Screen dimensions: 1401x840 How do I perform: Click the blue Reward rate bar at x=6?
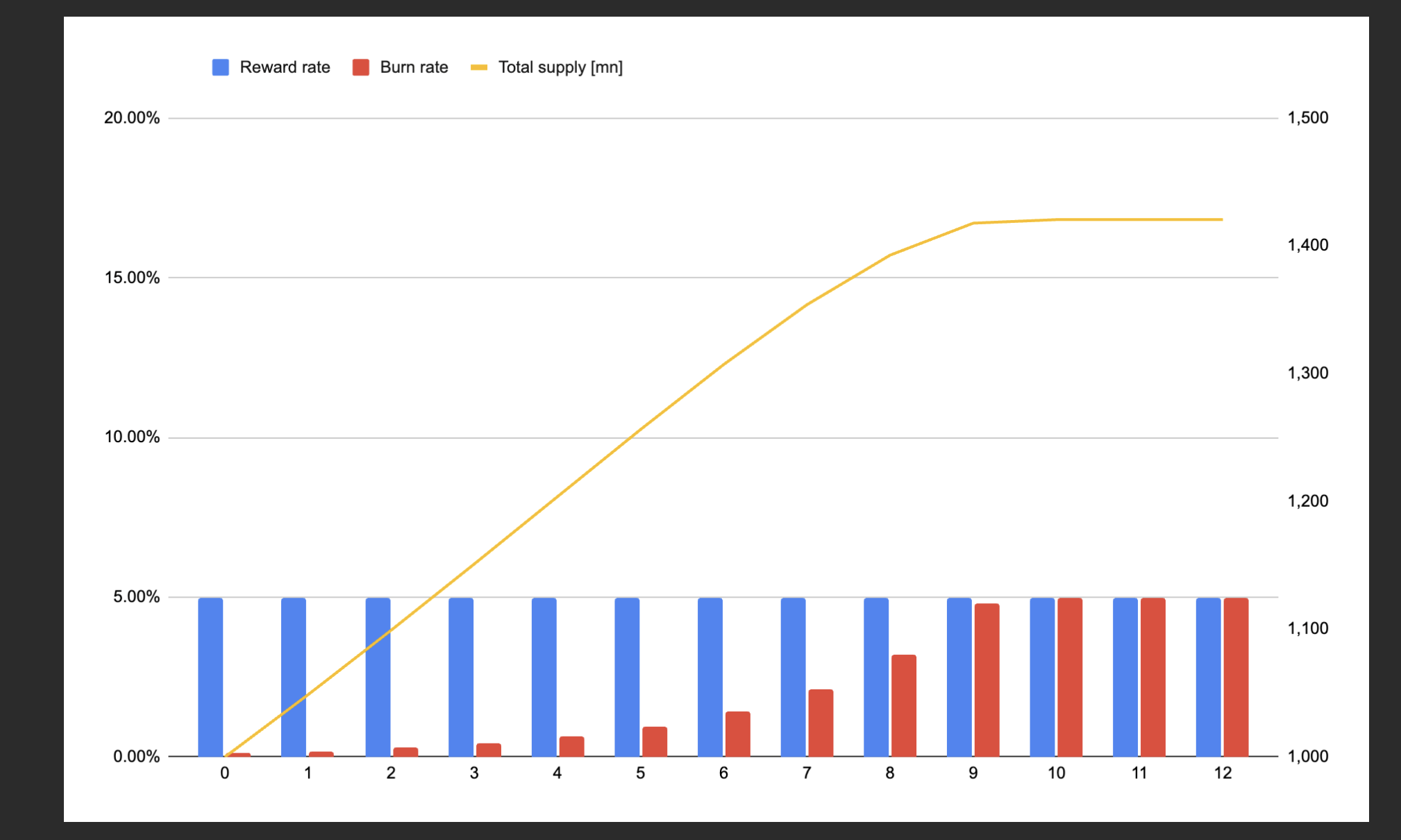[710, 677]
